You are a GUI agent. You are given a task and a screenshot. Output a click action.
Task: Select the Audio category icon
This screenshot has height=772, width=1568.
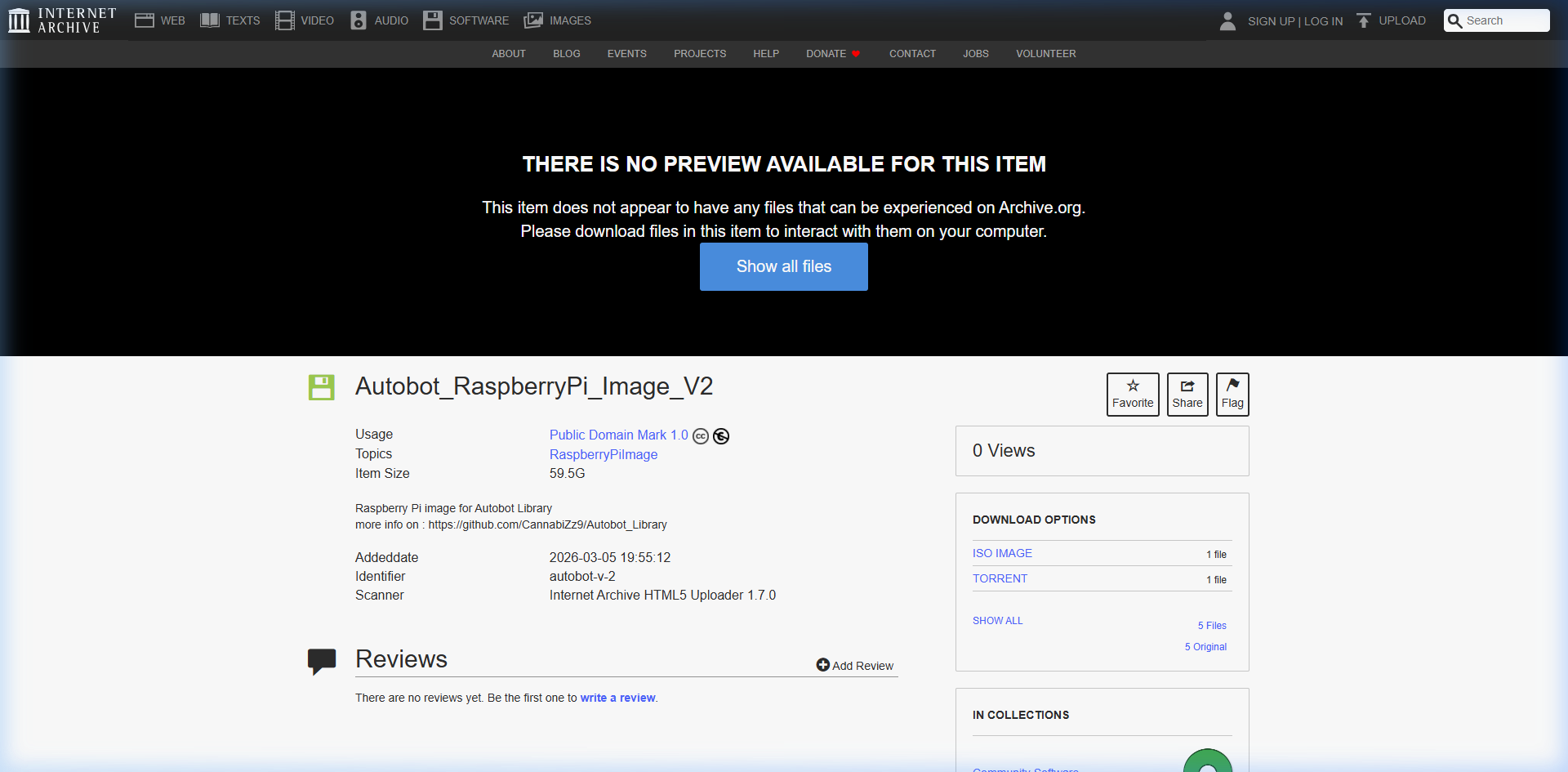tap(358, 20)
